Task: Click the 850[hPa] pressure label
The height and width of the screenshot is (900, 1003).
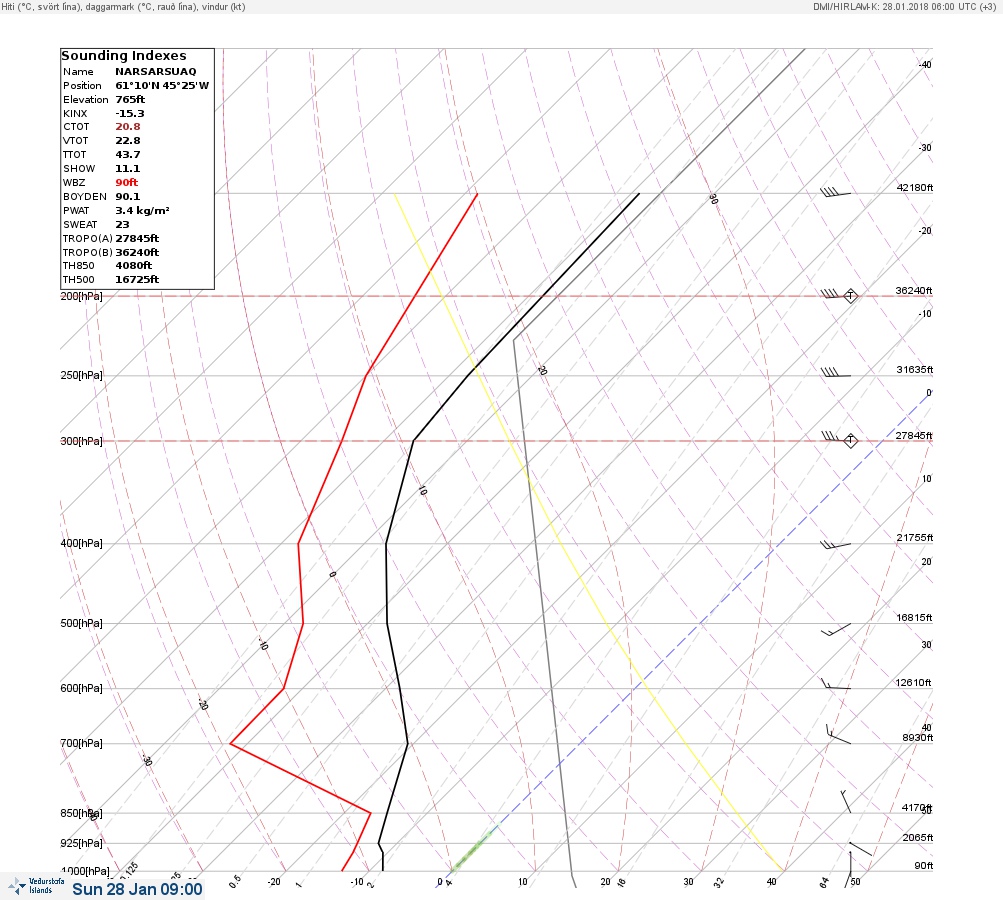Action: click(x=81, y=813)
